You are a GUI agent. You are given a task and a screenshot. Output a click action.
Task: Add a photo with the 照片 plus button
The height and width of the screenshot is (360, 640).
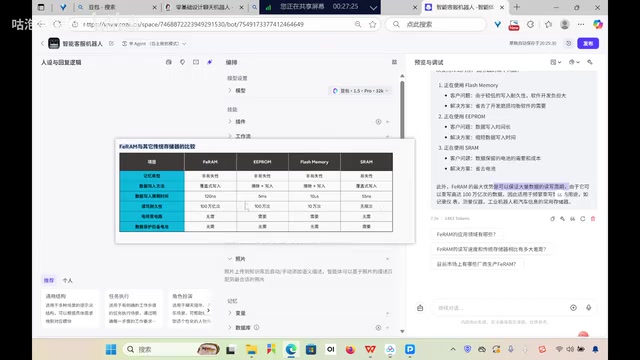click(x=387, y=259)
